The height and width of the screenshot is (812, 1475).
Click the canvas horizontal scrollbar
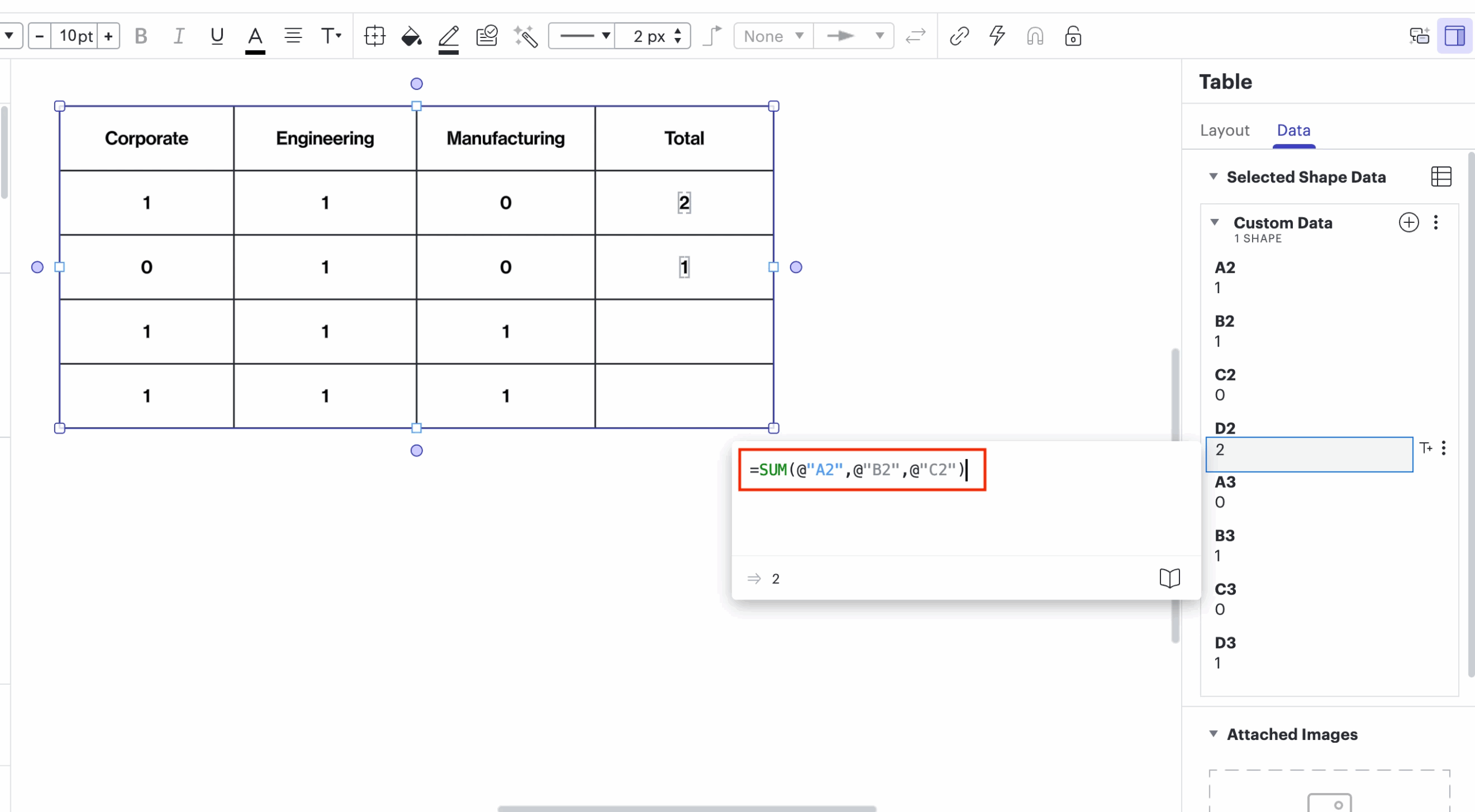click(687, 808)
